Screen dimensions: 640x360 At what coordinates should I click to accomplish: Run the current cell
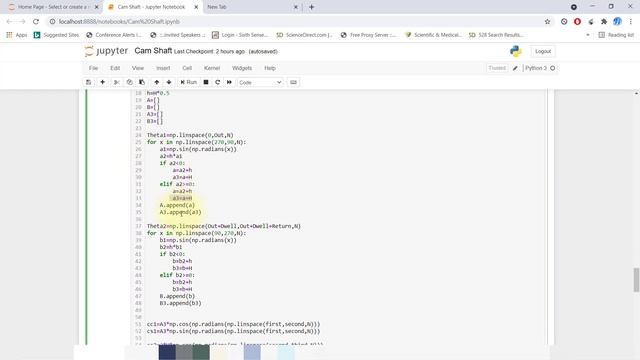click(189, 82)
